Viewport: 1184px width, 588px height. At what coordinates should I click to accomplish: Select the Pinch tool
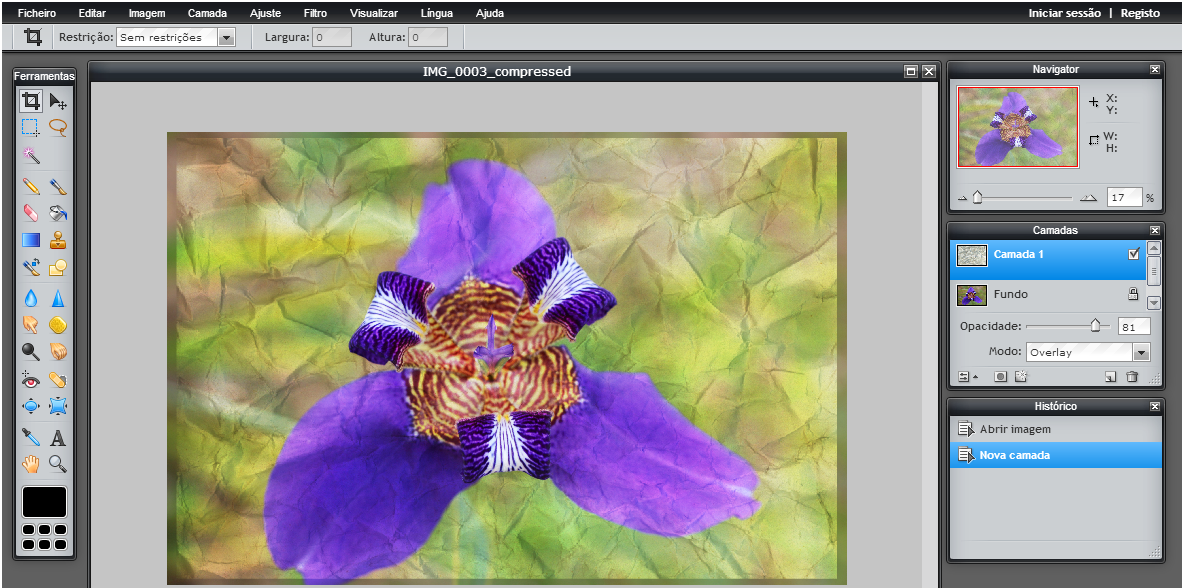point(58,406)
